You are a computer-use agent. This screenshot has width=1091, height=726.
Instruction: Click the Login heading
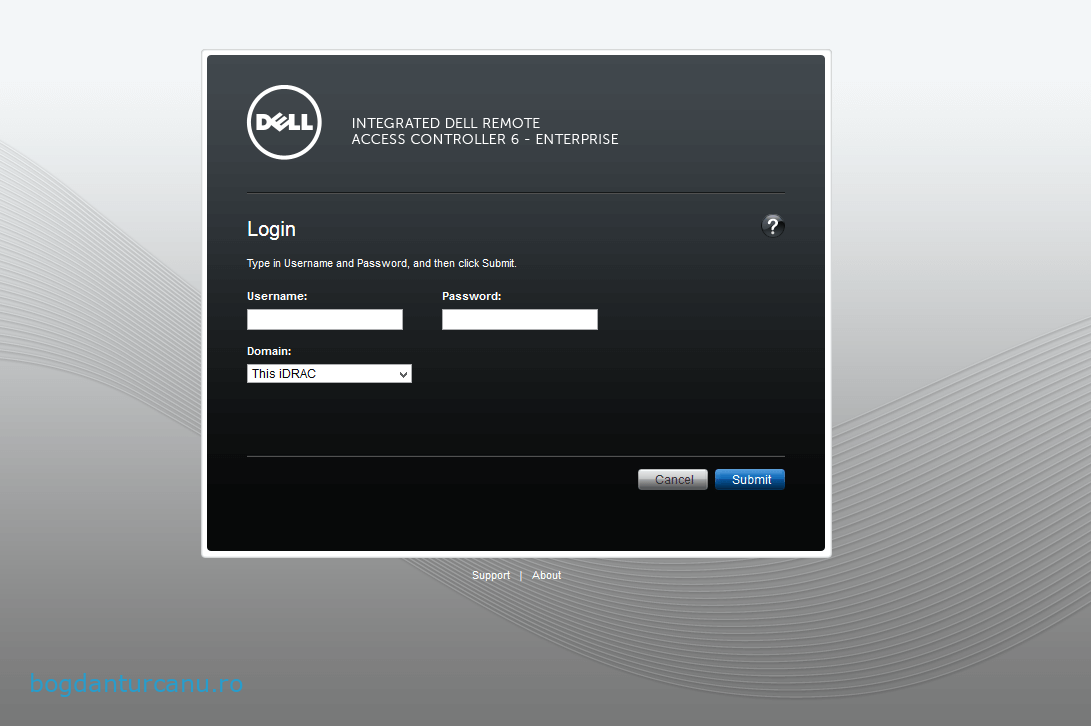coord(271,229)
